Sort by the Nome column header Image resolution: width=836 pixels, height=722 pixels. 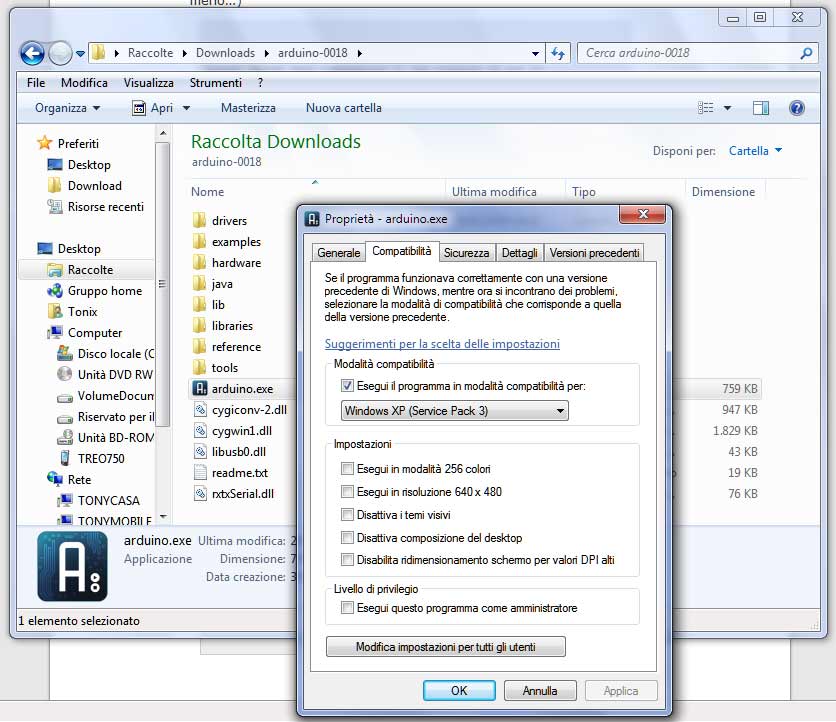(x=207, y=192)
